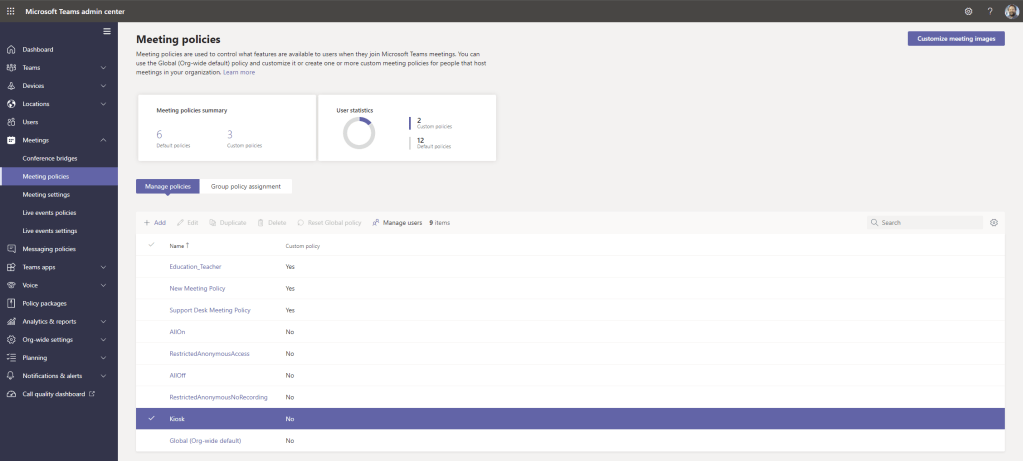1023x461 pixels.
Task: Click the Dashboard home icon
Action: [x=11, y=49]
